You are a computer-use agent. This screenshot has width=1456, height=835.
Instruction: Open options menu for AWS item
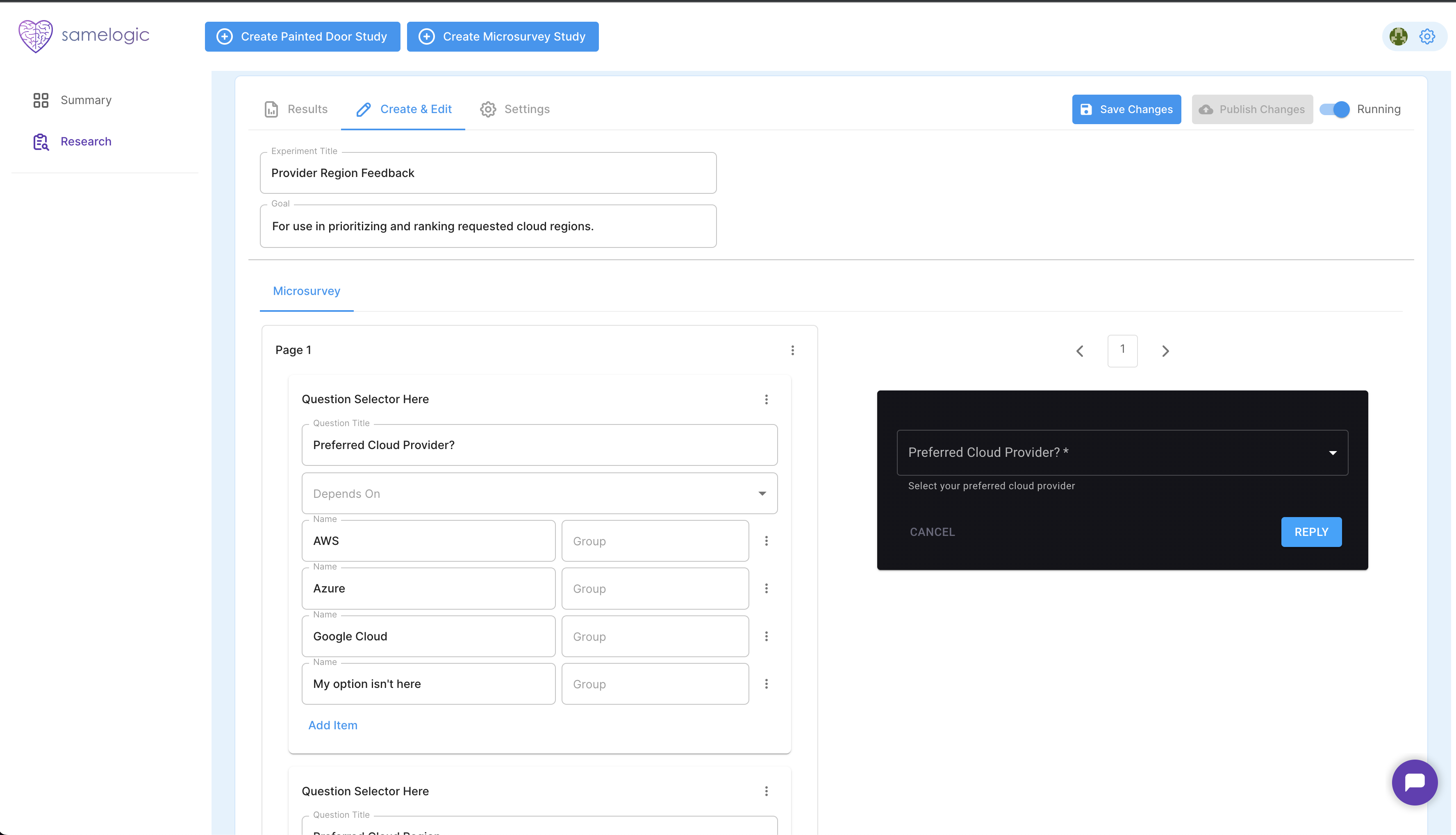[x=766, y=541]
